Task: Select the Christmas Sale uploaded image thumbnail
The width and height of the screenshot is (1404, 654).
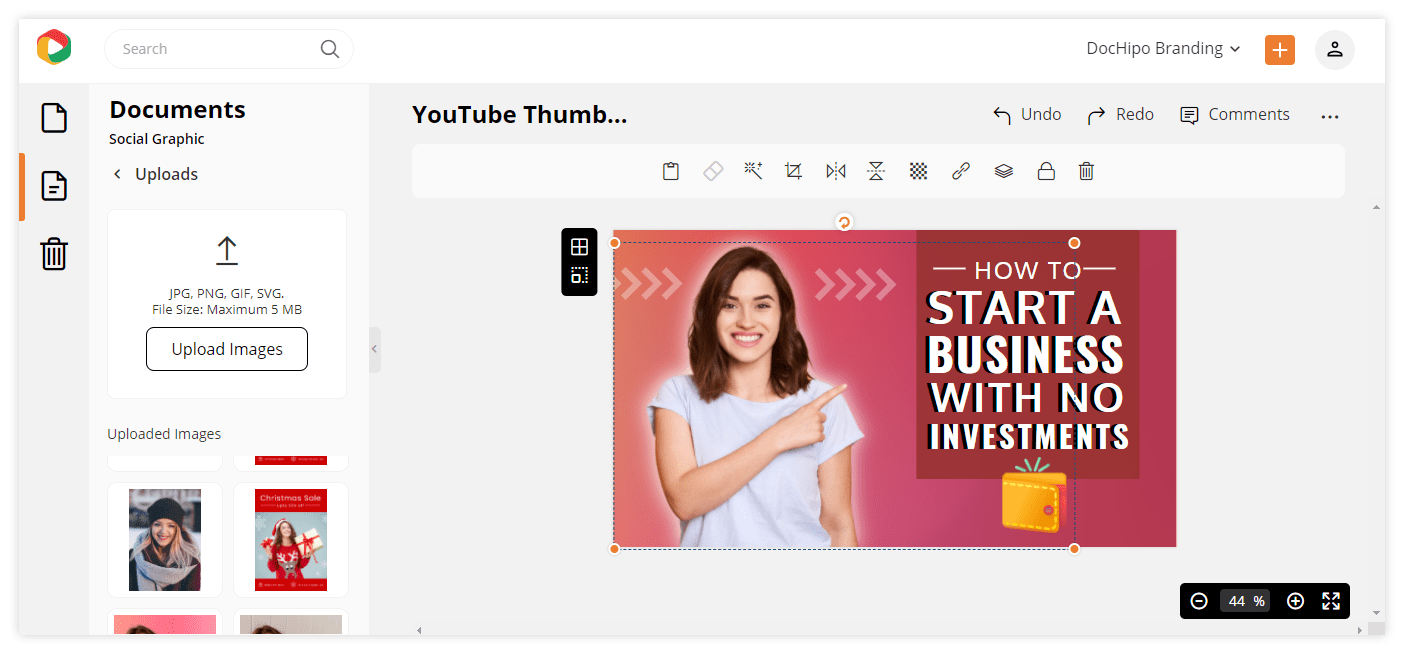Action: click(290, 540)
